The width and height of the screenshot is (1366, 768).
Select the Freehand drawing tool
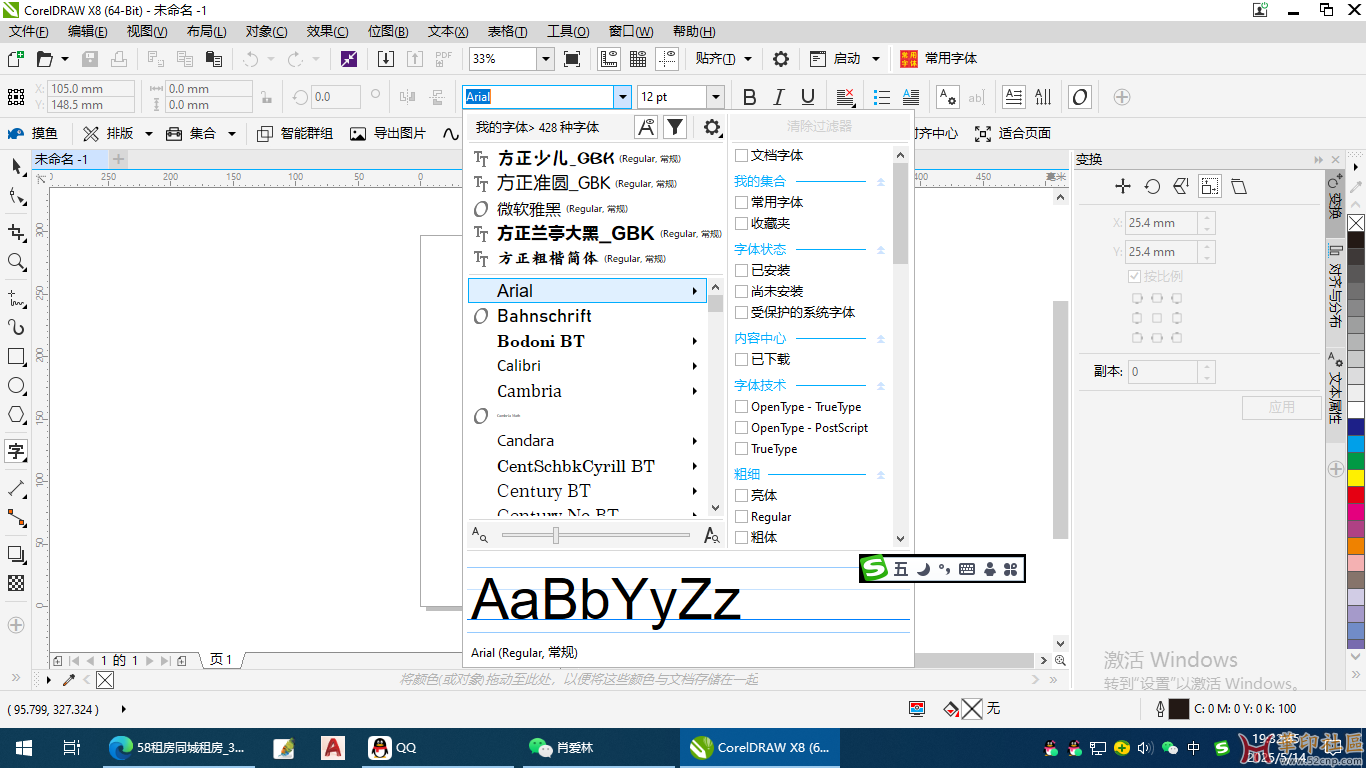[x=17, y=298]
